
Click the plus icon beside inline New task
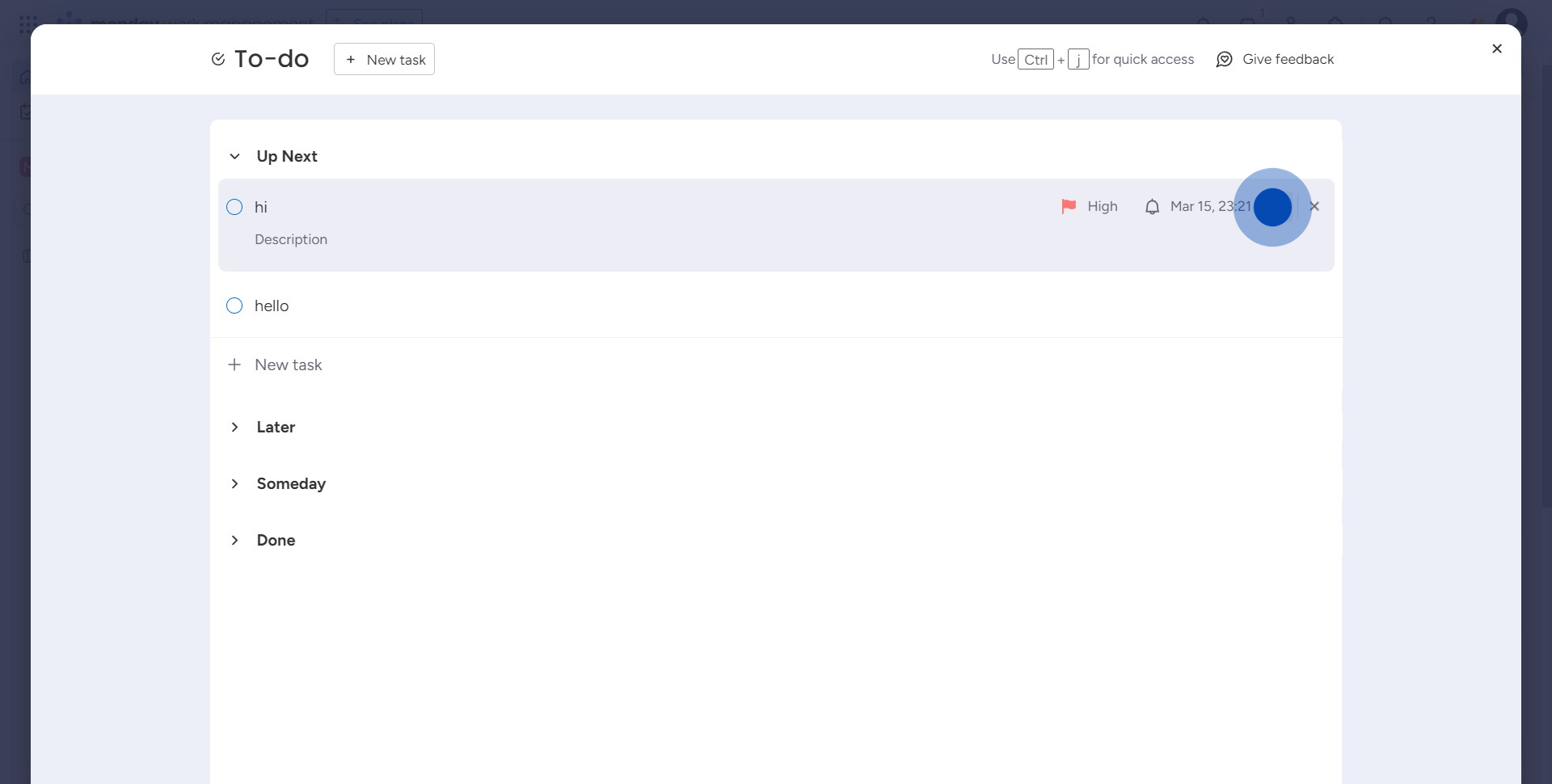(234, 365)
